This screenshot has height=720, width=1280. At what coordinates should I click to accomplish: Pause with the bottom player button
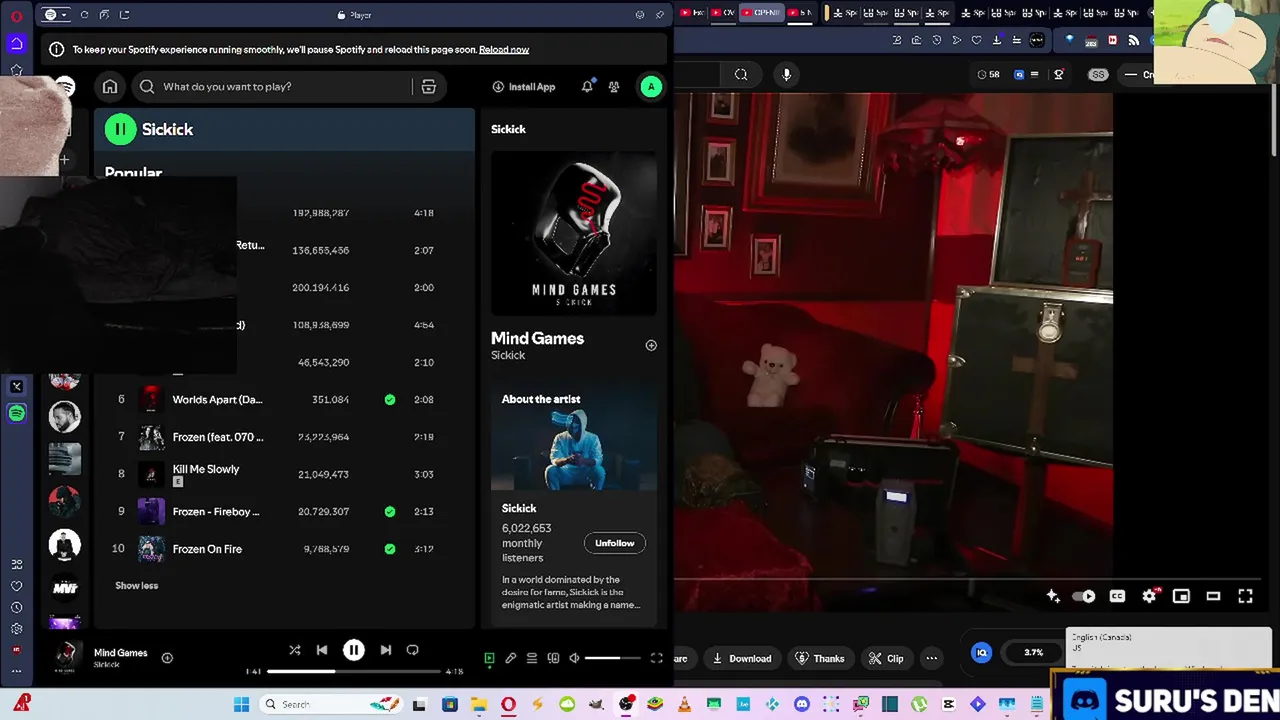click(x=354, y=650)
